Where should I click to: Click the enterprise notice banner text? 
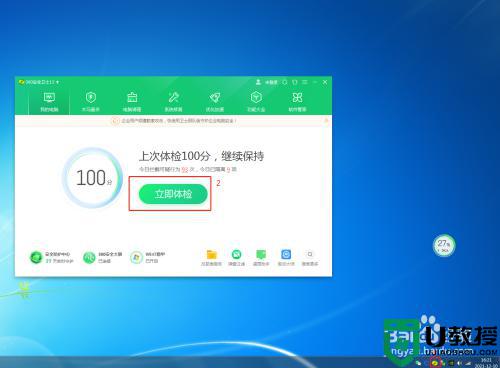pyautogui.click(x=179, y=121)
